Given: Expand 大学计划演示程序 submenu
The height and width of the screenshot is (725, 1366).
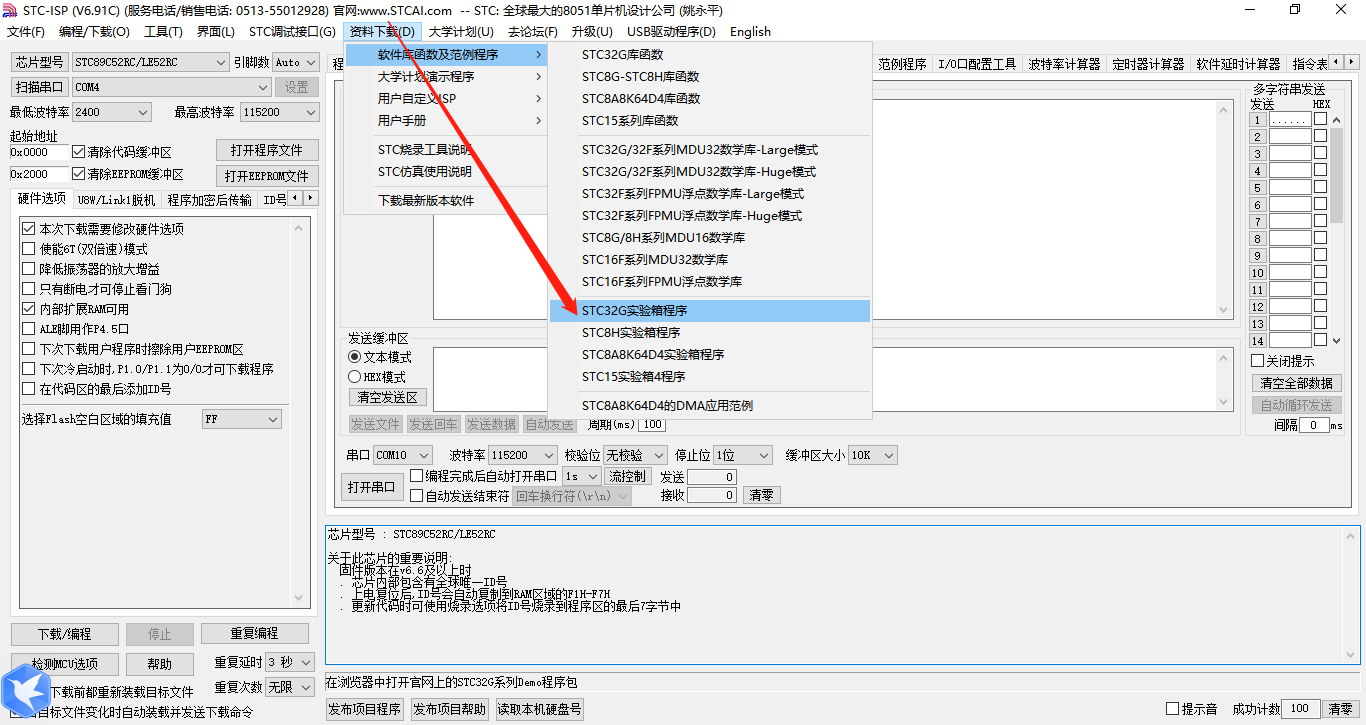Looking at the screenshot, I should pyautogui.click(x=446, y=77).
